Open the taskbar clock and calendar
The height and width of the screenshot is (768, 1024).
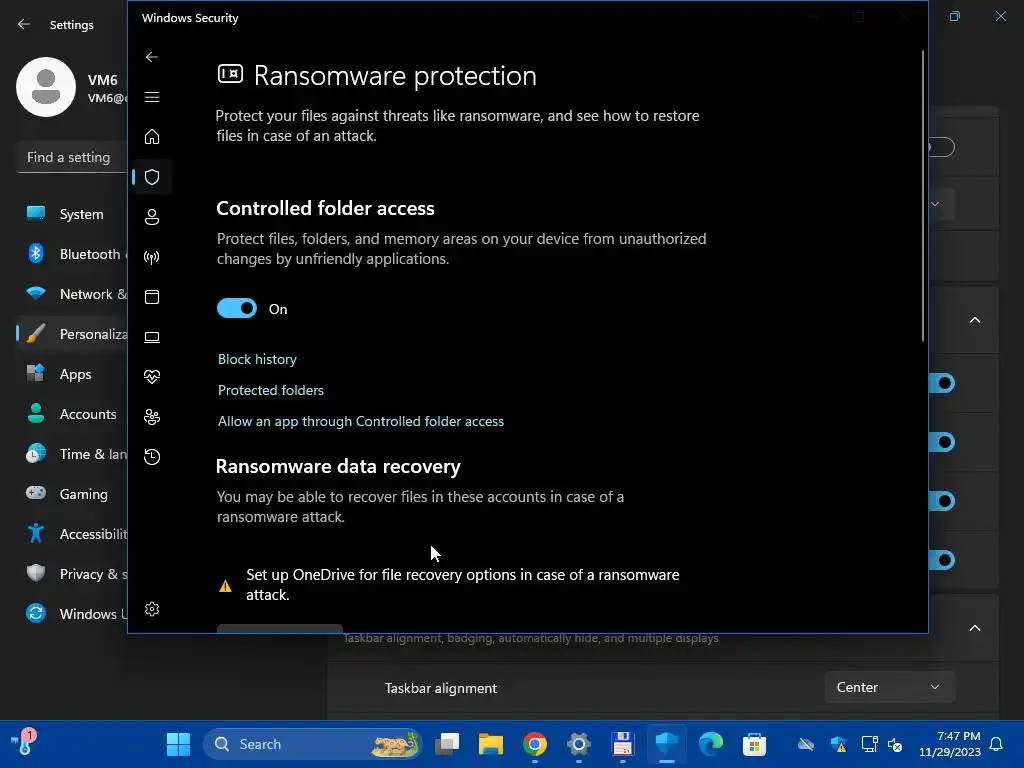[x=950, y=744]
